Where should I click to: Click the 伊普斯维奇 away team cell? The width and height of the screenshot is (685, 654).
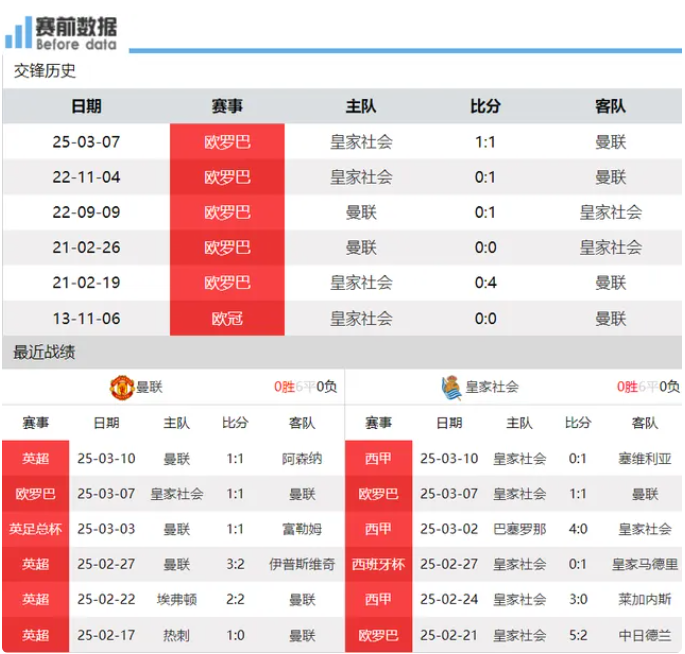point(302,564)
